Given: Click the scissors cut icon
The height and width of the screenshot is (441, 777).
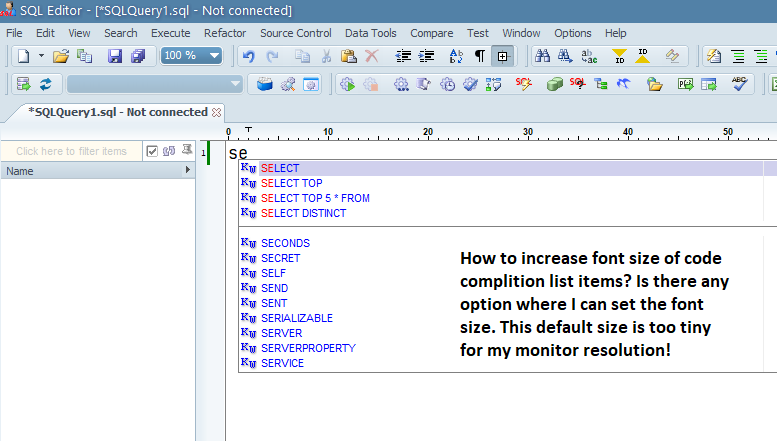Looking at the screenshot, I should 326,56.
